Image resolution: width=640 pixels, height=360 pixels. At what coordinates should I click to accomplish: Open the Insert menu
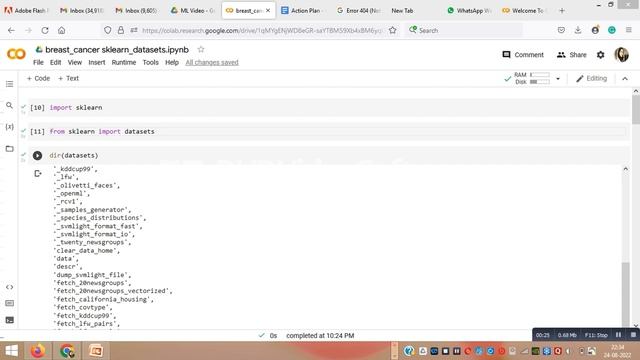pos(97,62)
